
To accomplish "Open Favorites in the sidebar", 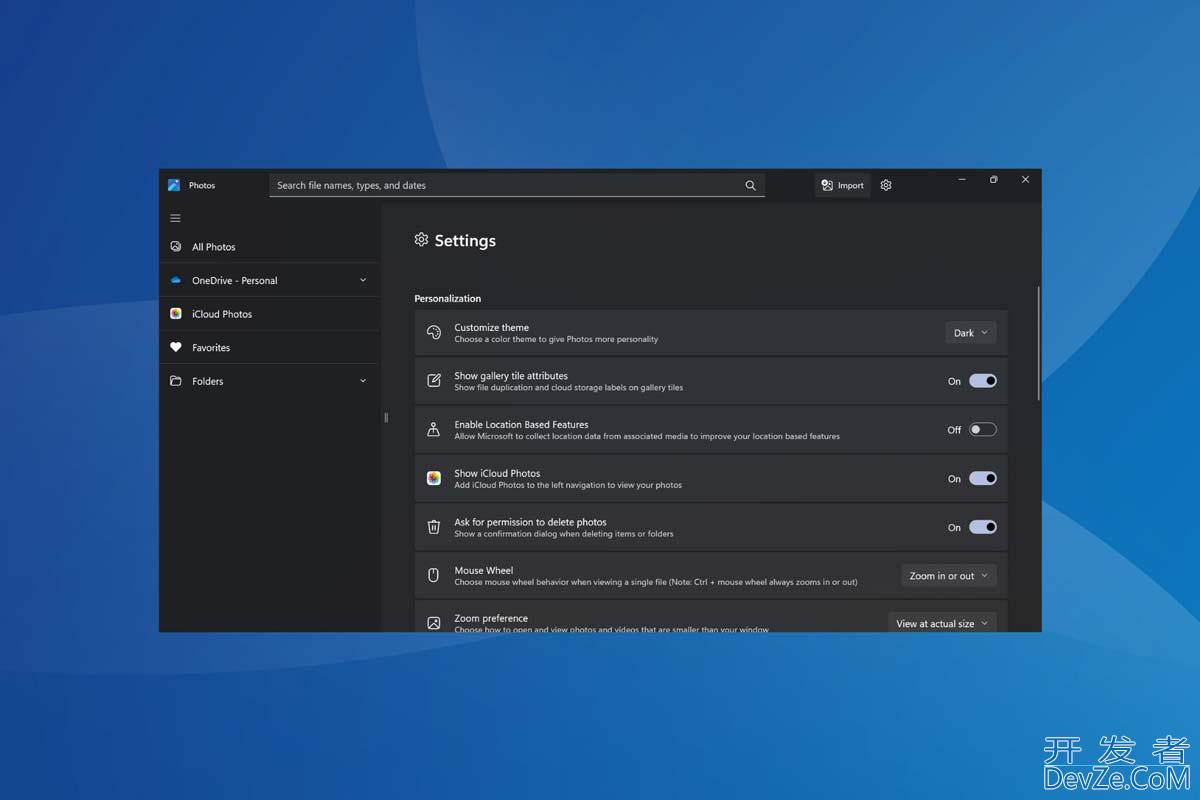I will (211, 347).
